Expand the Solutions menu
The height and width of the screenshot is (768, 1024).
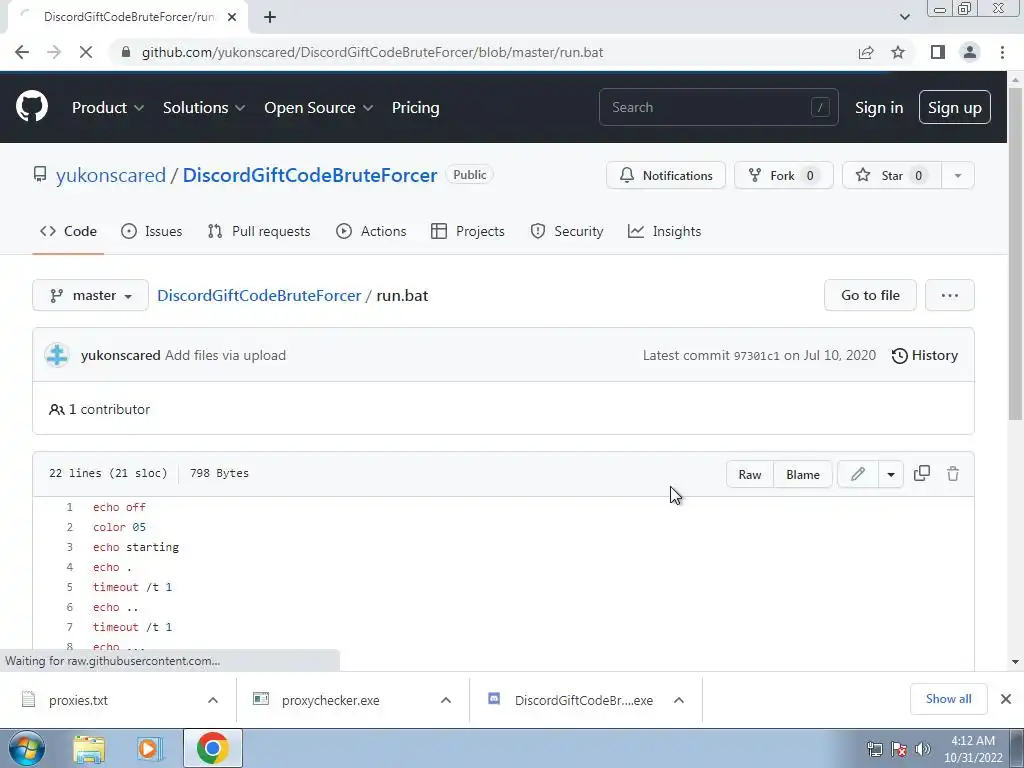coord(204,108)
